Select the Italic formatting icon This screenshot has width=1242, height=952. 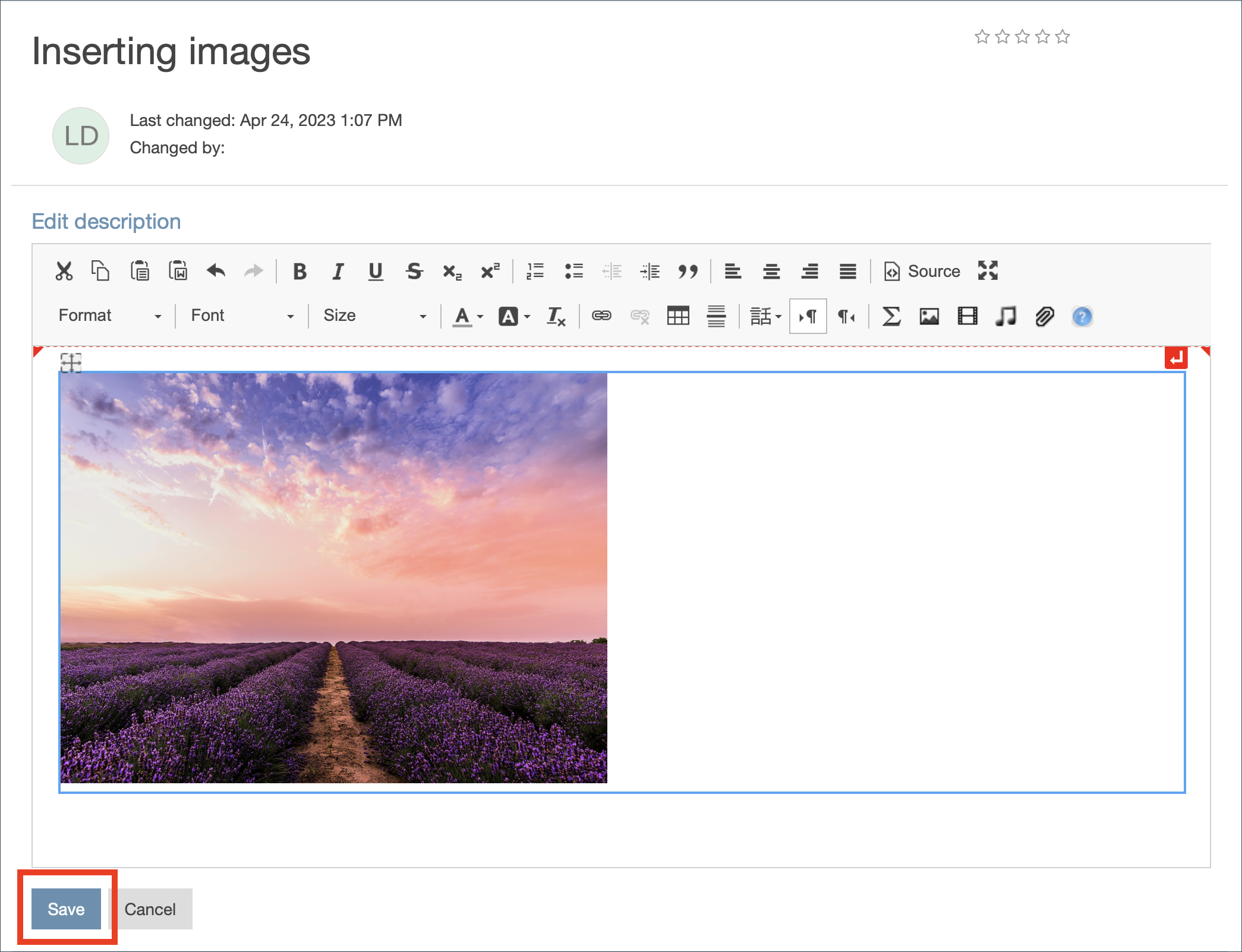(340, 272)
